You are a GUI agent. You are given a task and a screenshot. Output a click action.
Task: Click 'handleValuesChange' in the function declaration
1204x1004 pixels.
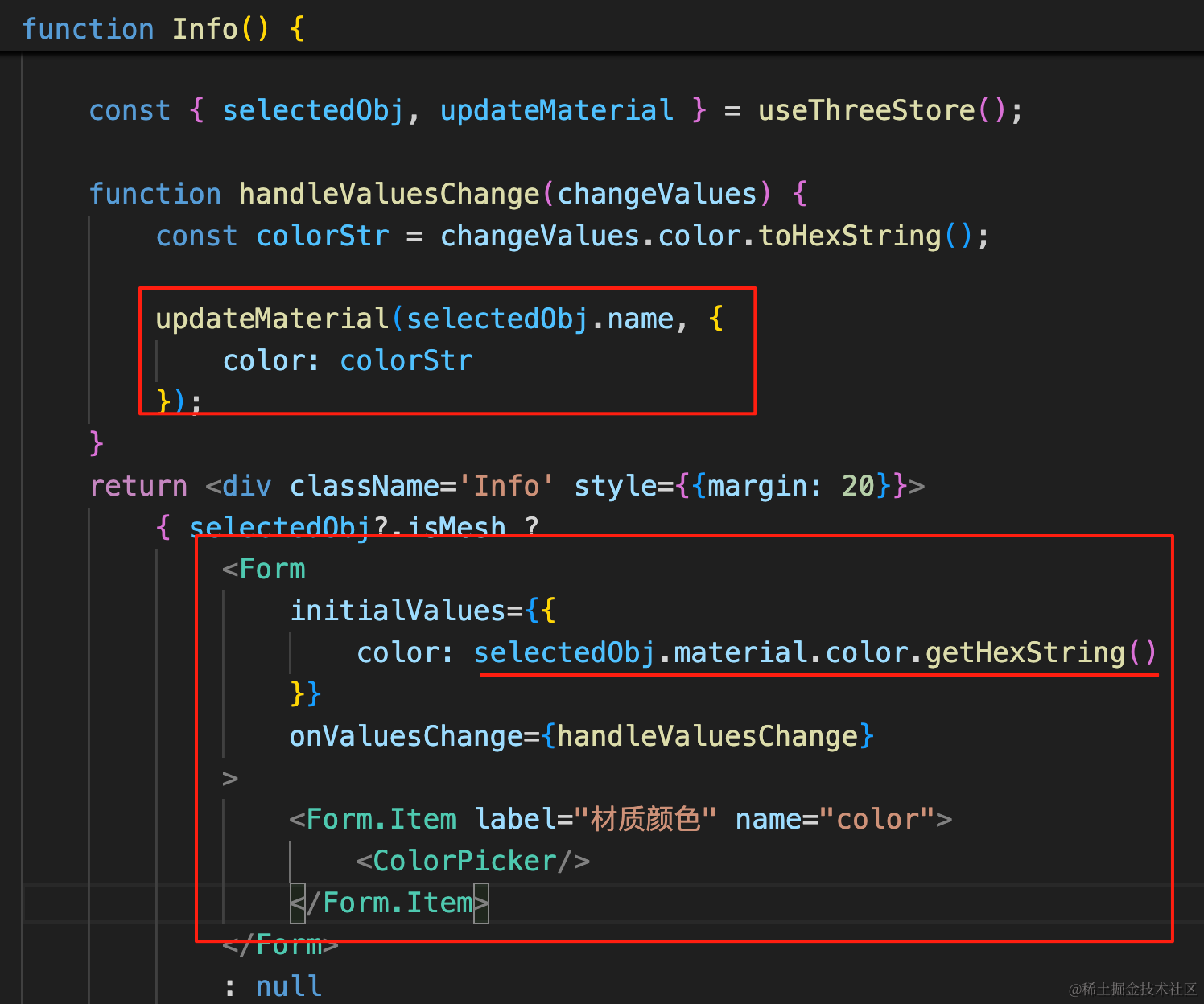390,194
